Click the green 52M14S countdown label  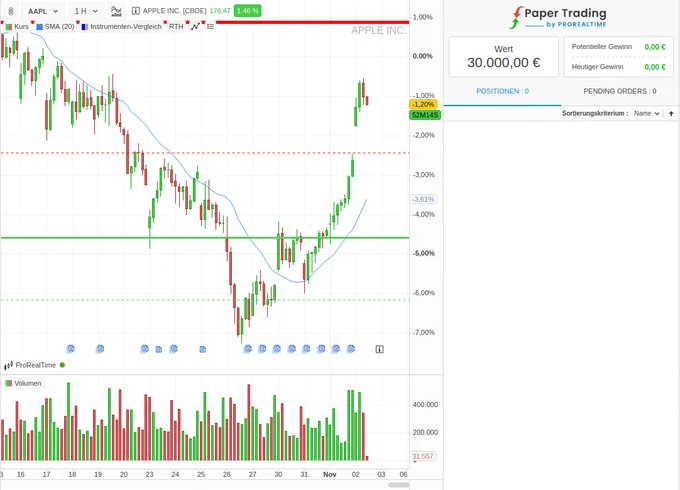click(425, 115)
